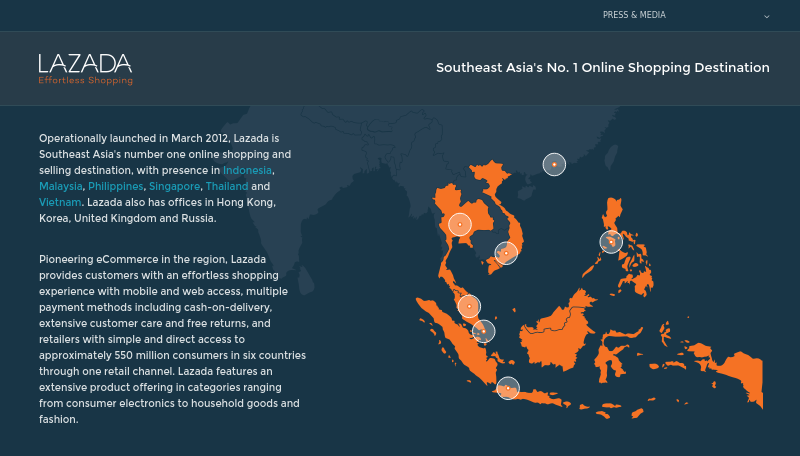Viewport: 800px width, 456px height.
Task: Select the Singapore map marker
Action: [x=483, y=332]
